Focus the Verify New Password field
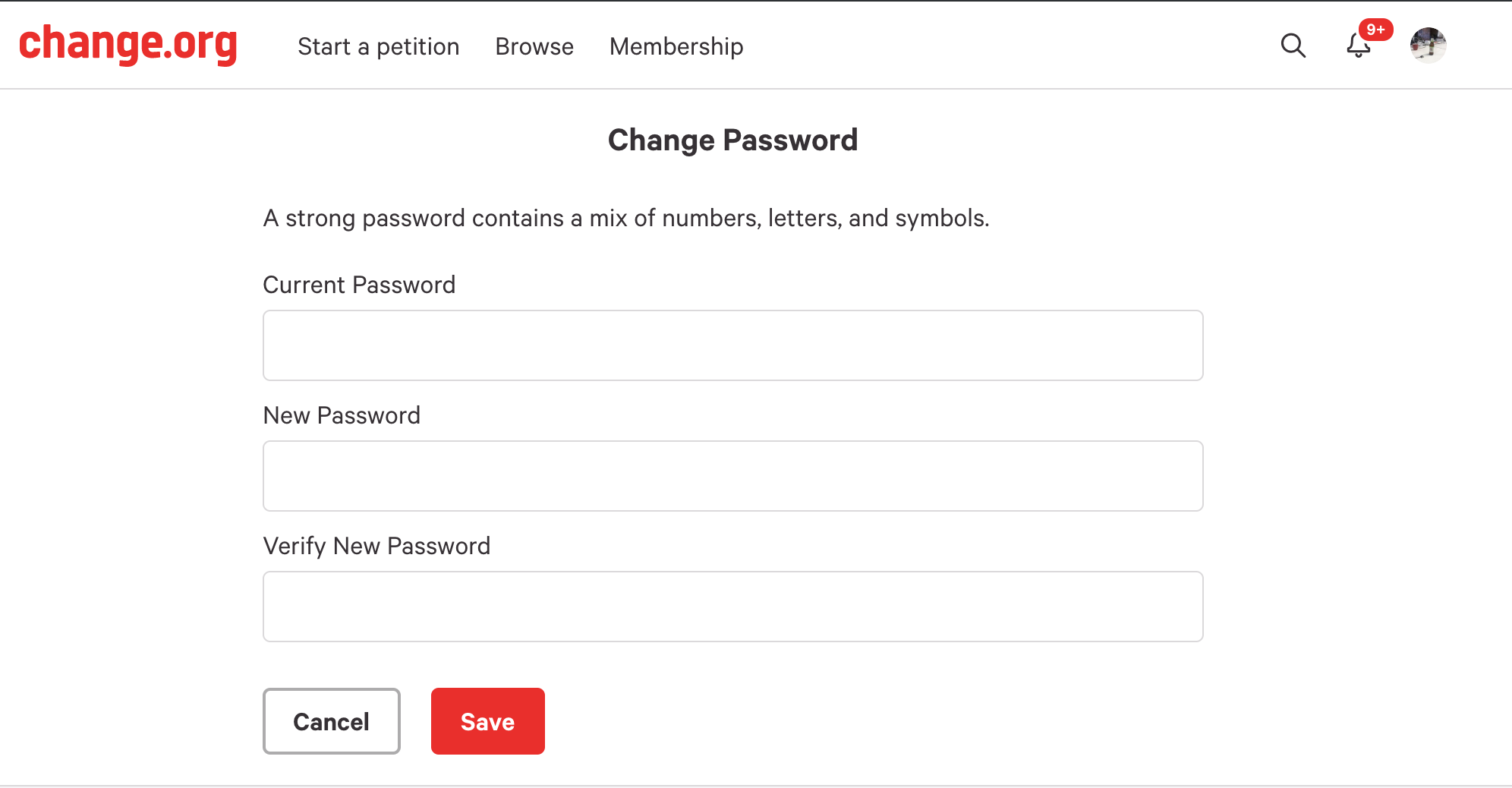This screenshot has height=788, width=1512. pyautogui.click(x=733, y=607)
